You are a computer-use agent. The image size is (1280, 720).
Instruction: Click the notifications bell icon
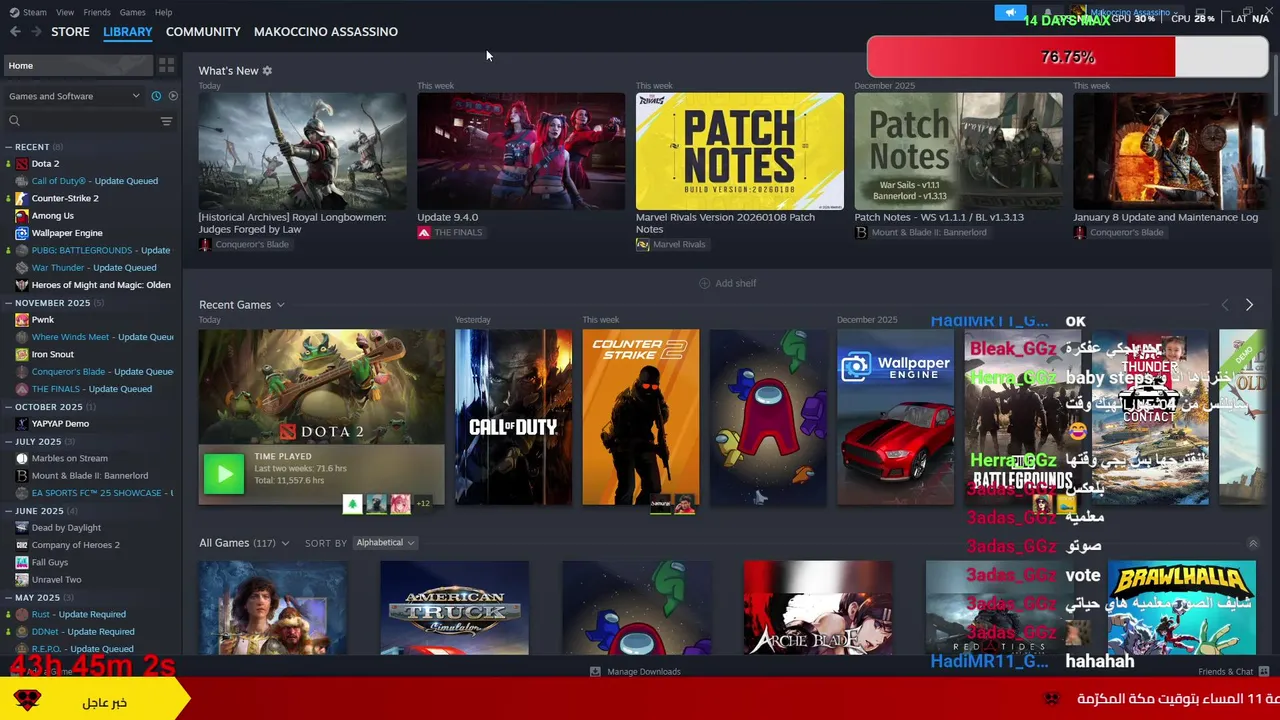1047,13
